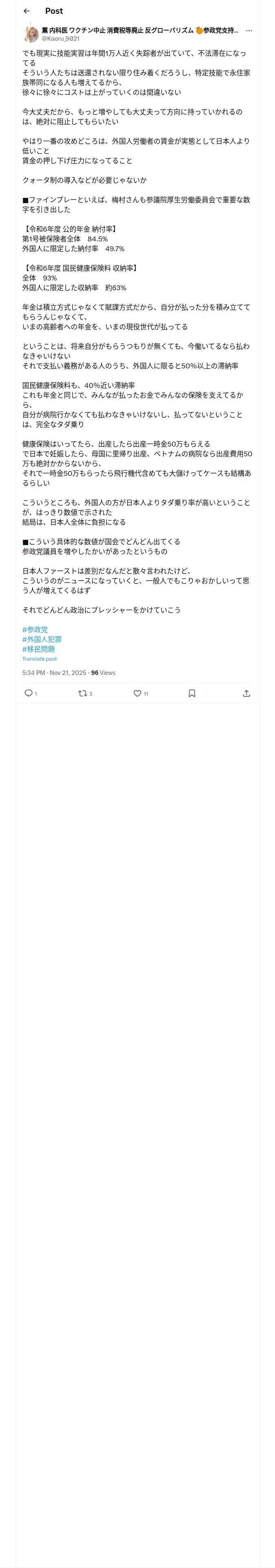The height and width of the screenshot is (1568, 275).
Task: Click the repost count of 3
Action: click(x=91, y=694)
